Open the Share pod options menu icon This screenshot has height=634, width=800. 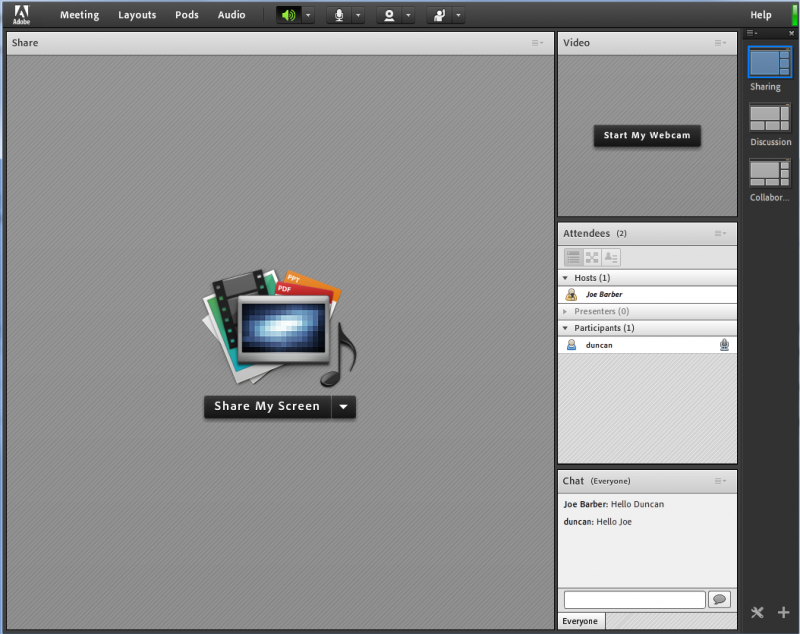click(x=538, y=43)
